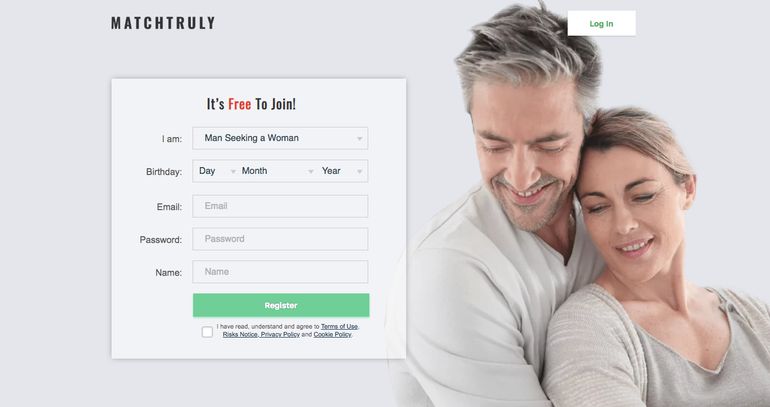
Task: Open the Risks Notice link
Action: coord(240,334)
